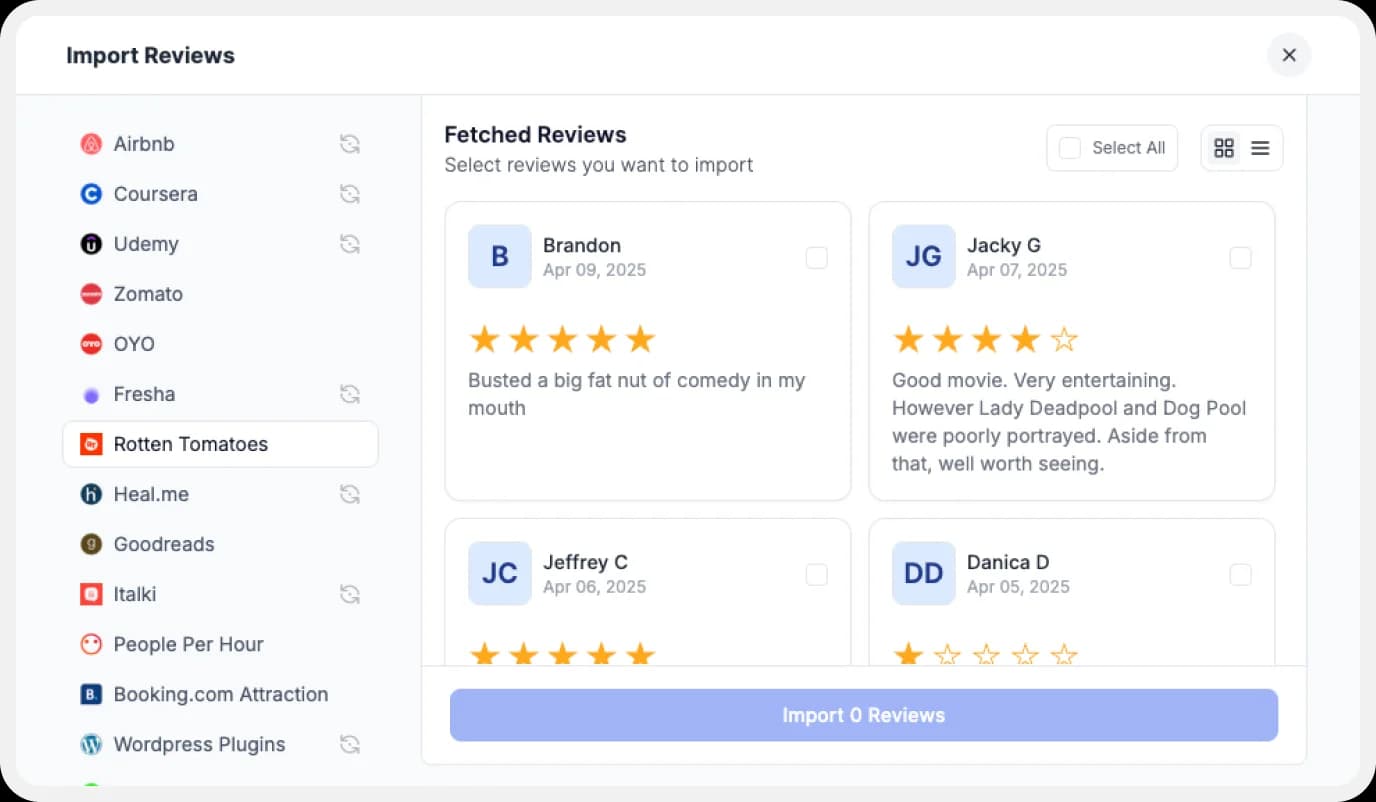Check Brandon's review for import
This screenshot has height=802, width=1376.
pos(816,257)
